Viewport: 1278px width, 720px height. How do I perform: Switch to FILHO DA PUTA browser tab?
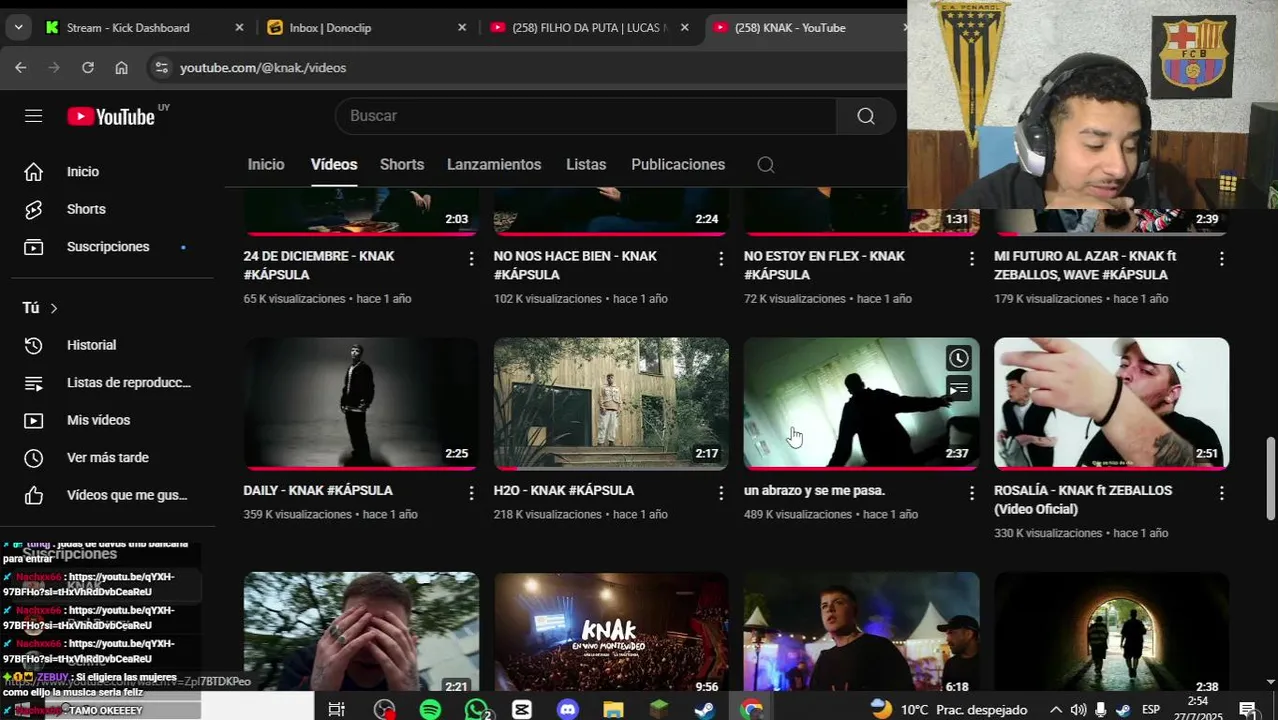point(588,28)
